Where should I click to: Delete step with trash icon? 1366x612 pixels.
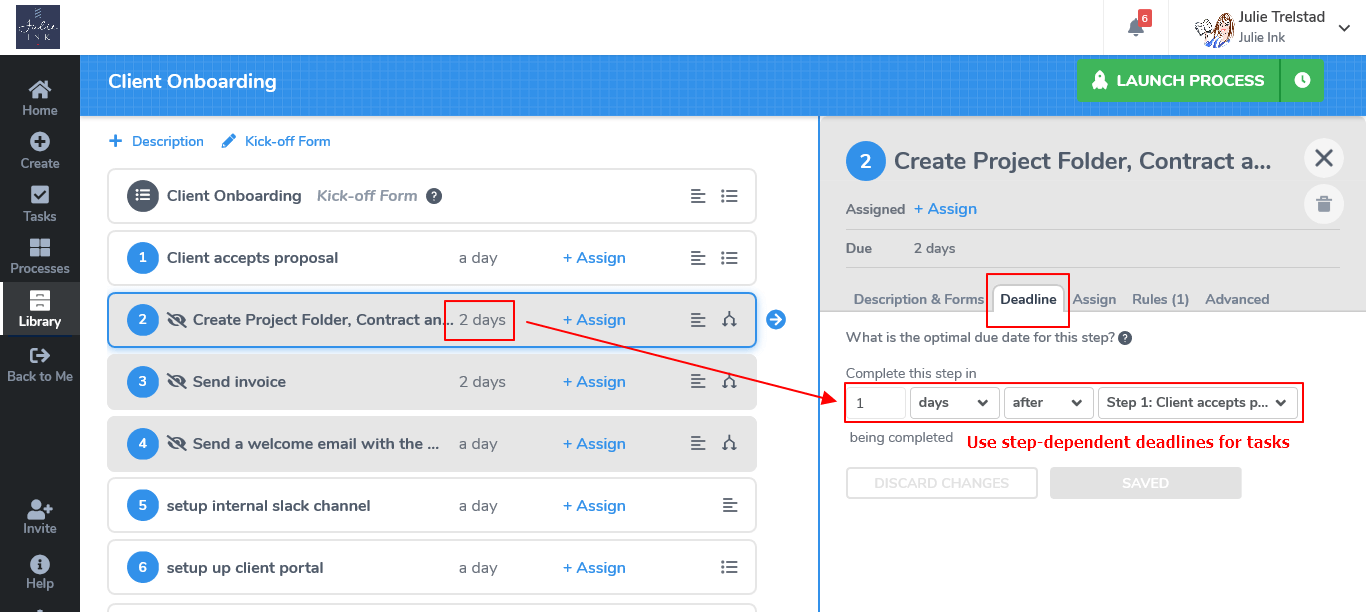(1324, 205)
